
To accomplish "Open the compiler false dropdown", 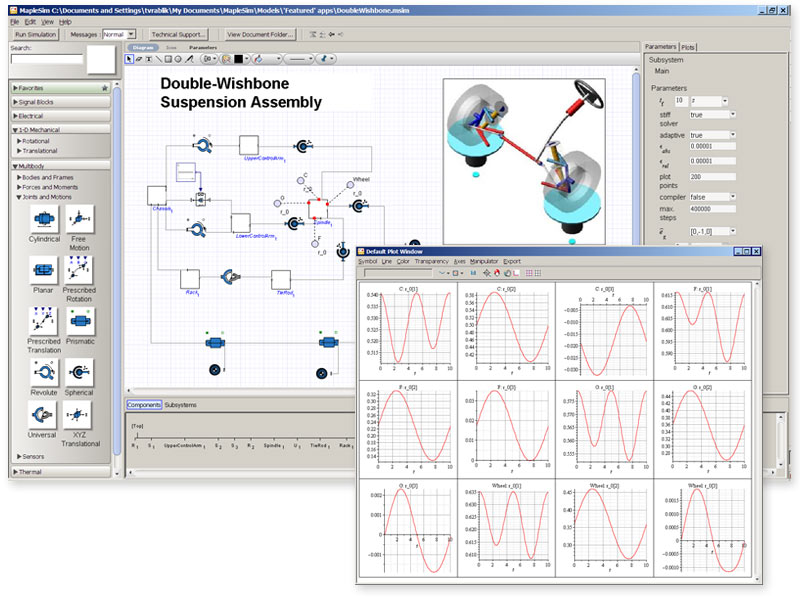I will [712, 197].
